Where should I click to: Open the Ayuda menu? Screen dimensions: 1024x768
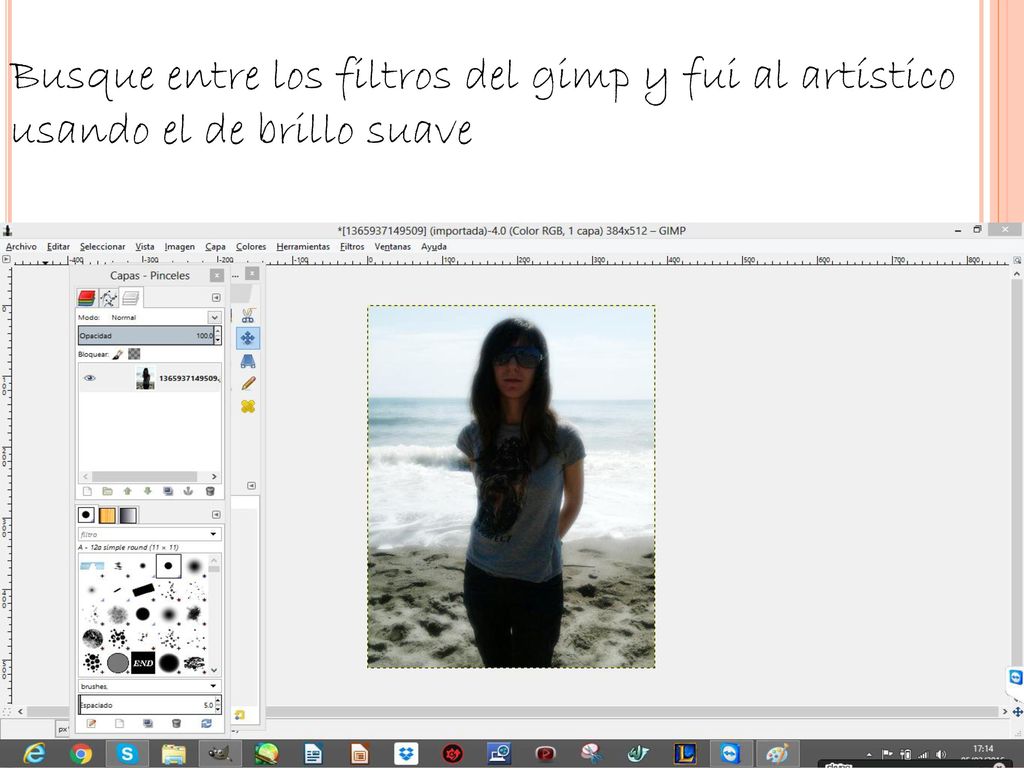pyautogui.click(x=434, y=247)
